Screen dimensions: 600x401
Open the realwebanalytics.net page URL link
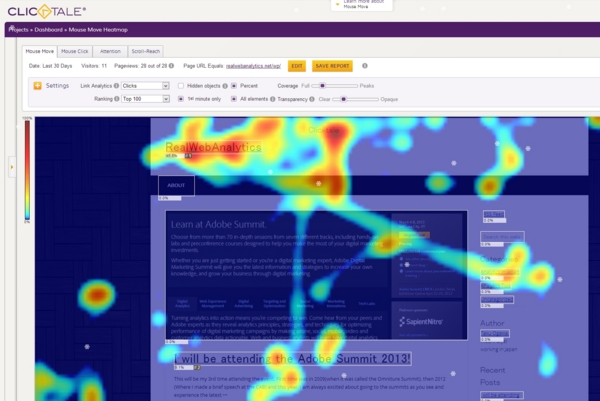coord(253,66)
